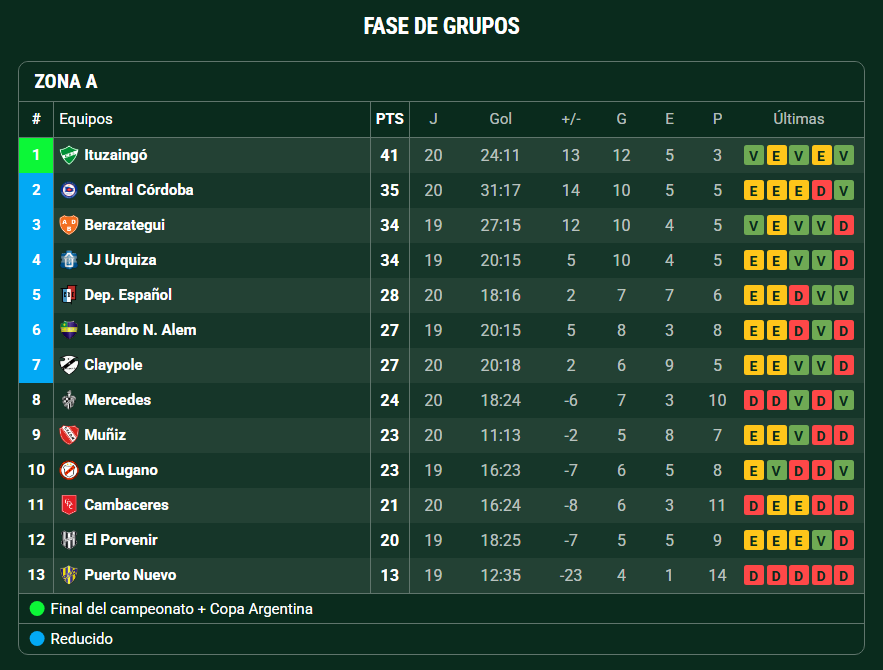Click the Claypole black-and-white badge
883x670 pixels.
tap(69, 365)
